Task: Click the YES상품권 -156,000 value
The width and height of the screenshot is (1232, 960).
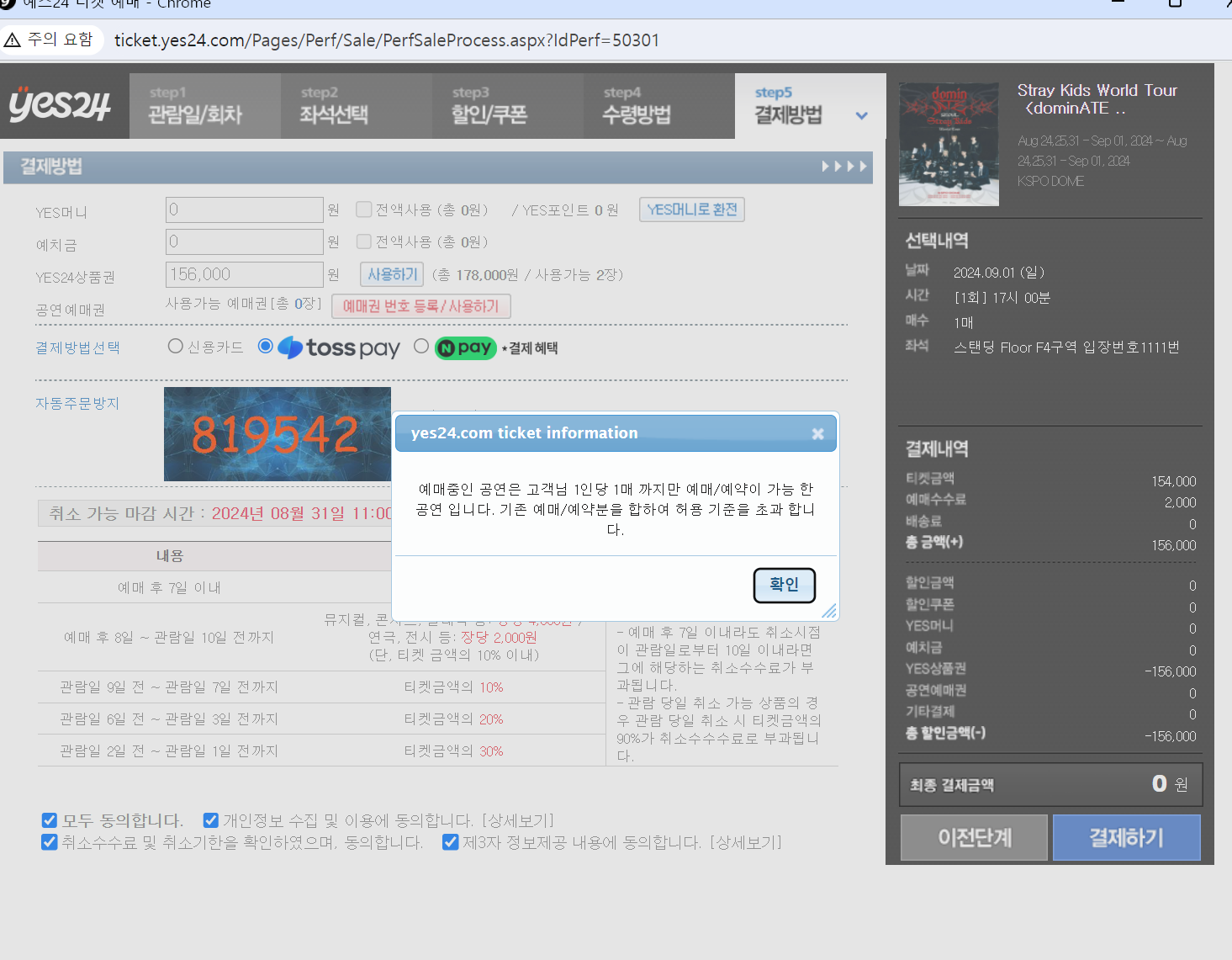Action: pos(1171,671)
